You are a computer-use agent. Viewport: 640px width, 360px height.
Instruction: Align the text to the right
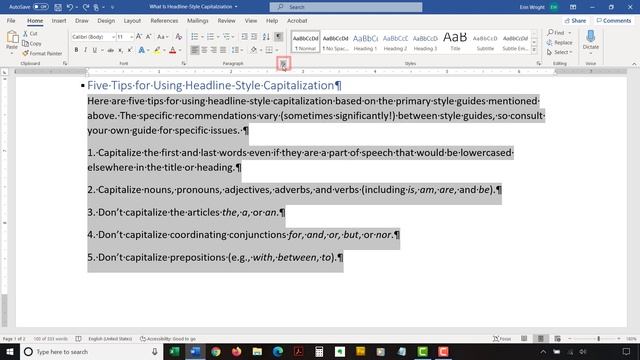[x=213, y=50]
